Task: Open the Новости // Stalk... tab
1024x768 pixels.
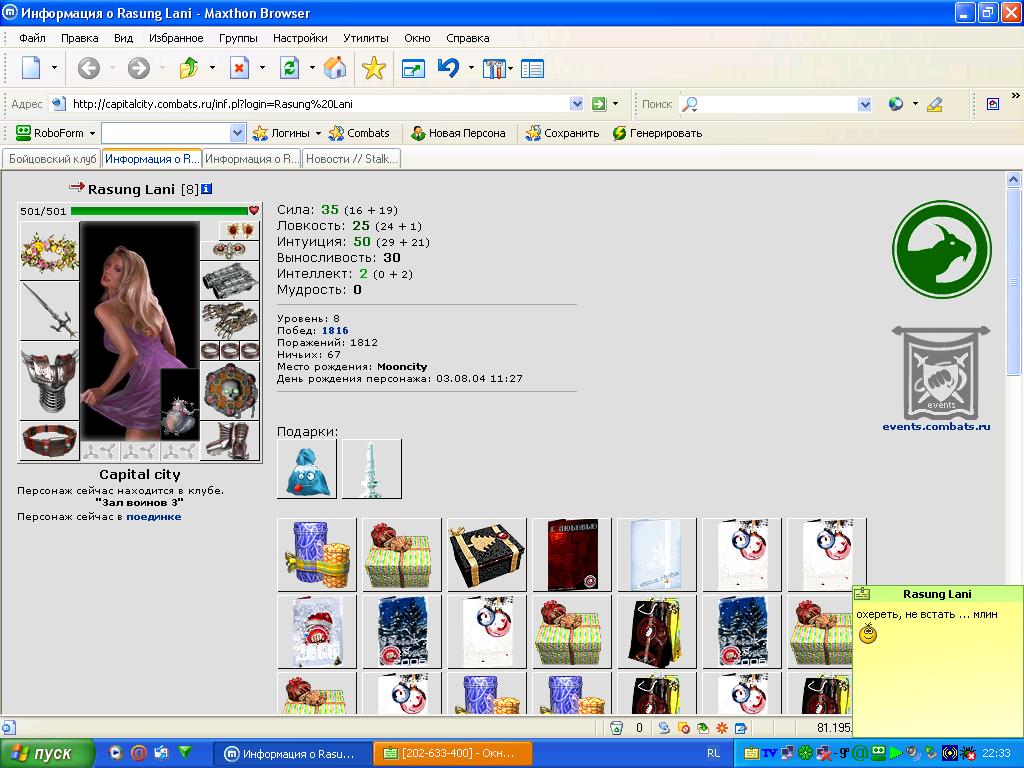Action: pyautogui.click(x=351, y=159)
